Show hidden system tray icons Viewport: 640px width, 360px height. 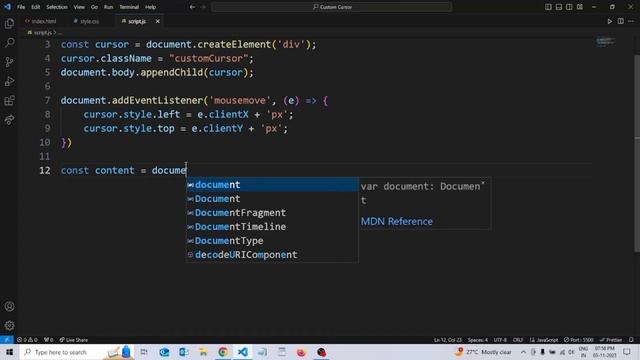523,352
